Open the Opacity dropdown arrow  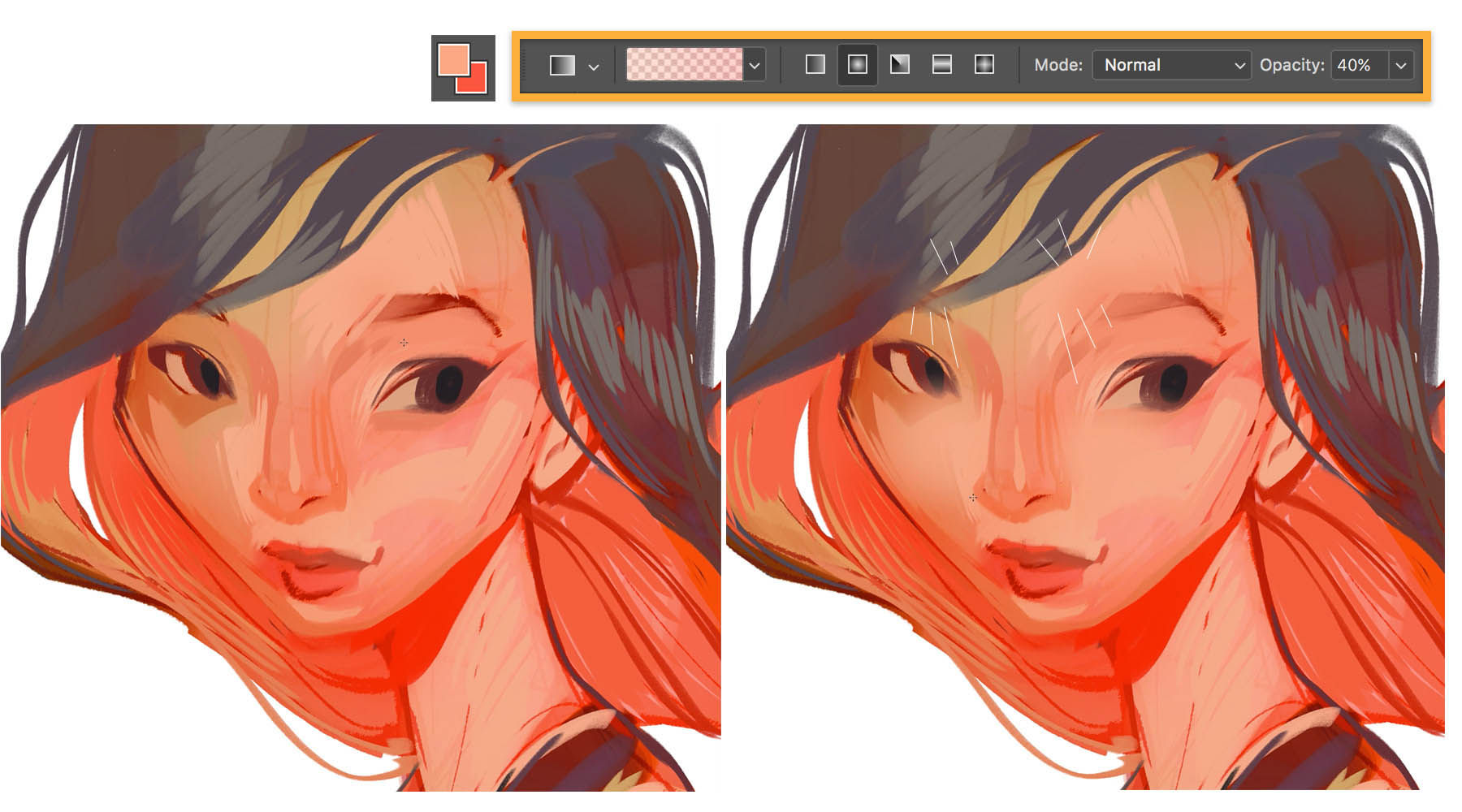tap(1400, 66)
